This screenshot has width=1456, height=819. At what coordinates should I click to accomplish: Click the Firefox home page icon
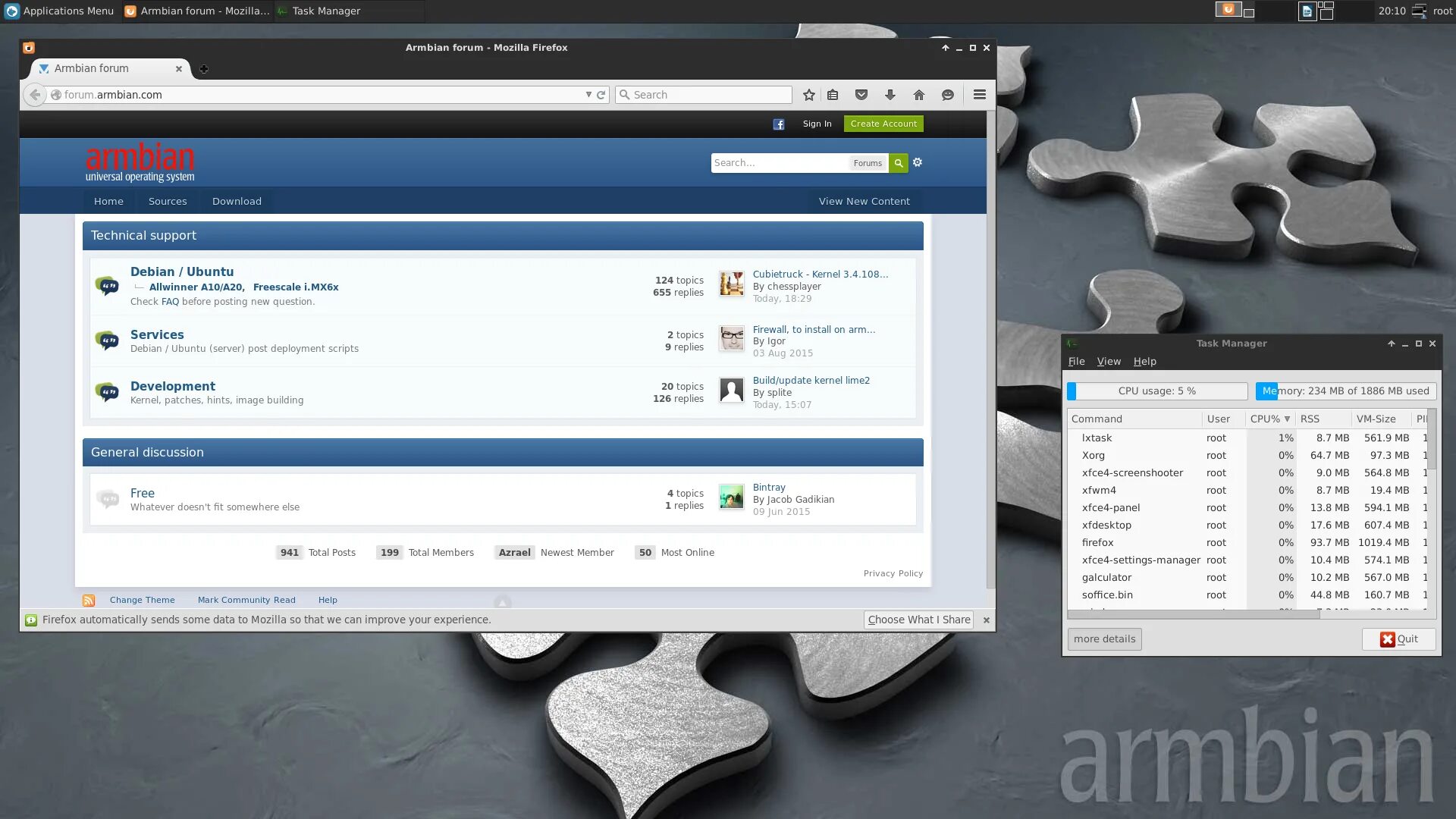pos(918,94)
